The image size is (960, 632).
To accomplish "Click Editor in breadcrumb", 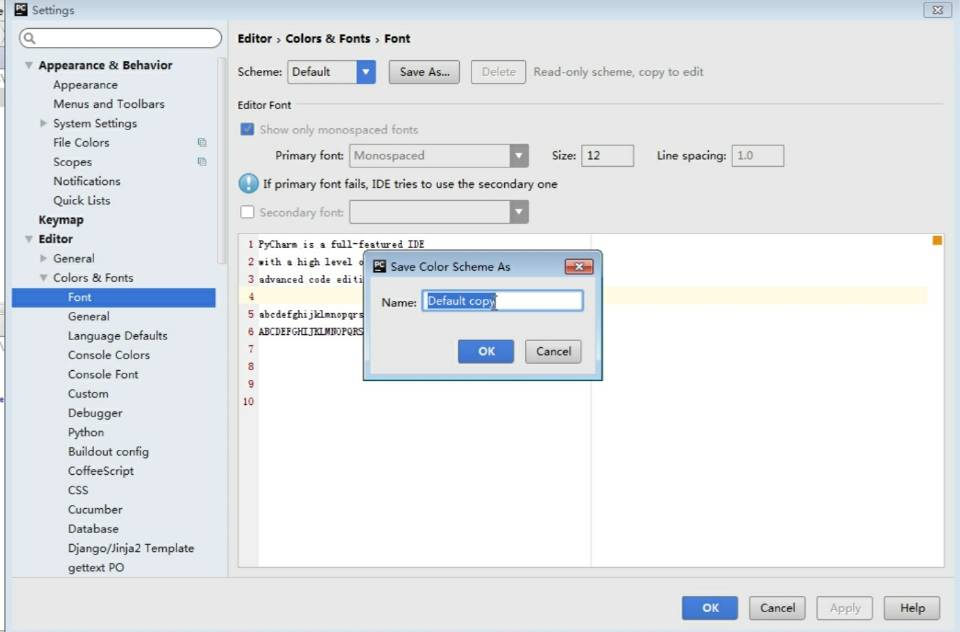I will point(255,39).
